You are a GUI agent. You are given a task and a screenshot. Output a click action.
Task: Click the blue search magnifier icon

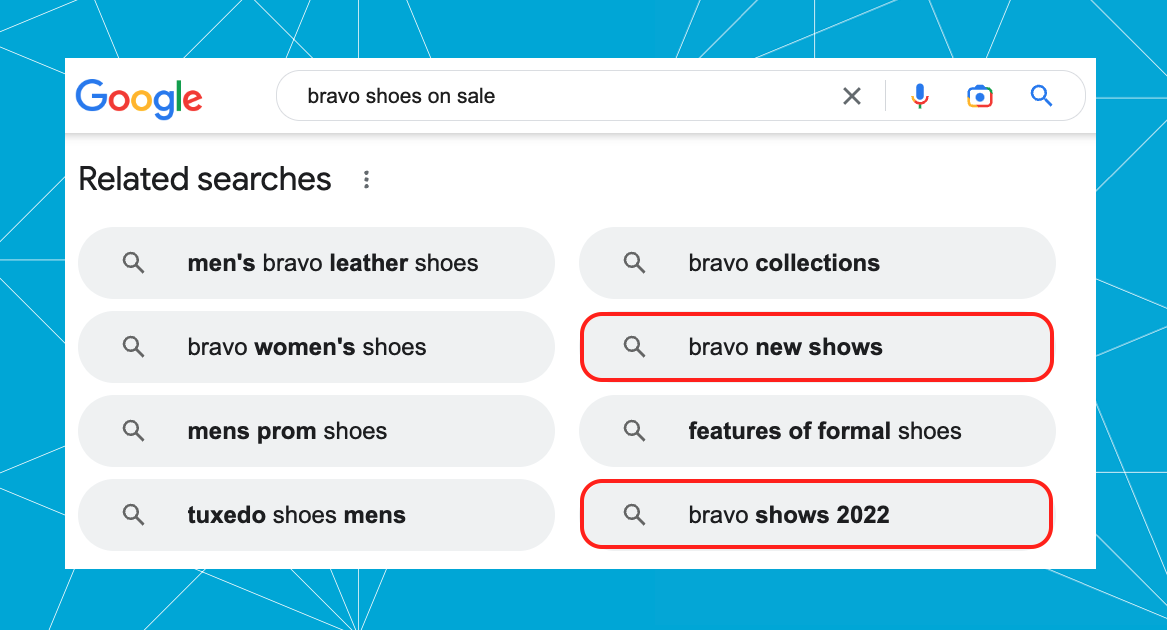[x=1041, y=96]
